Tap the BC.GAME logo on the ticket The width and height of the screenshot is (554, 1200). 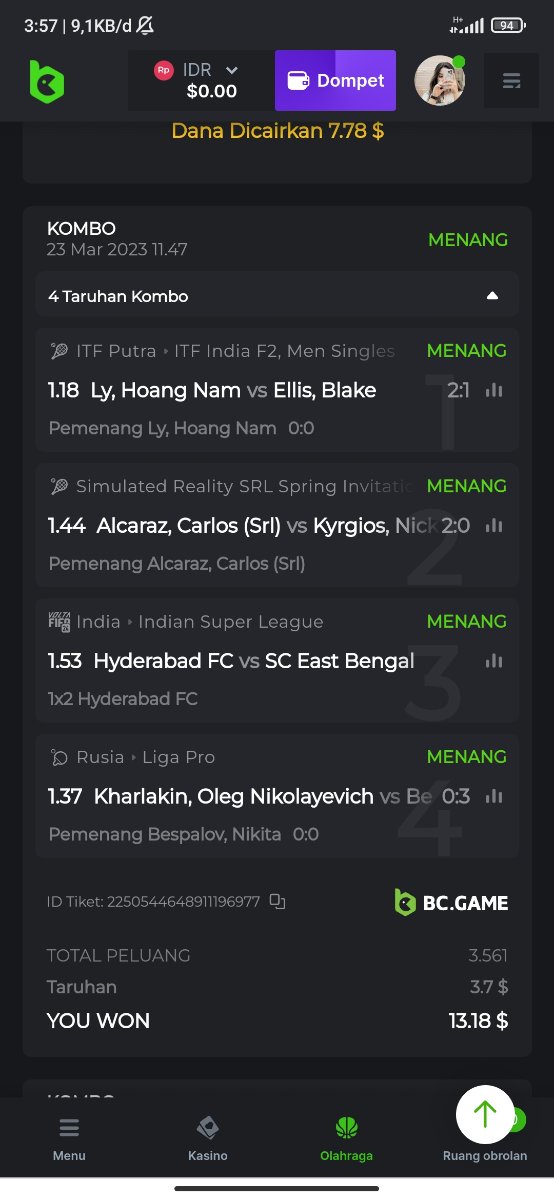point(451,903)
